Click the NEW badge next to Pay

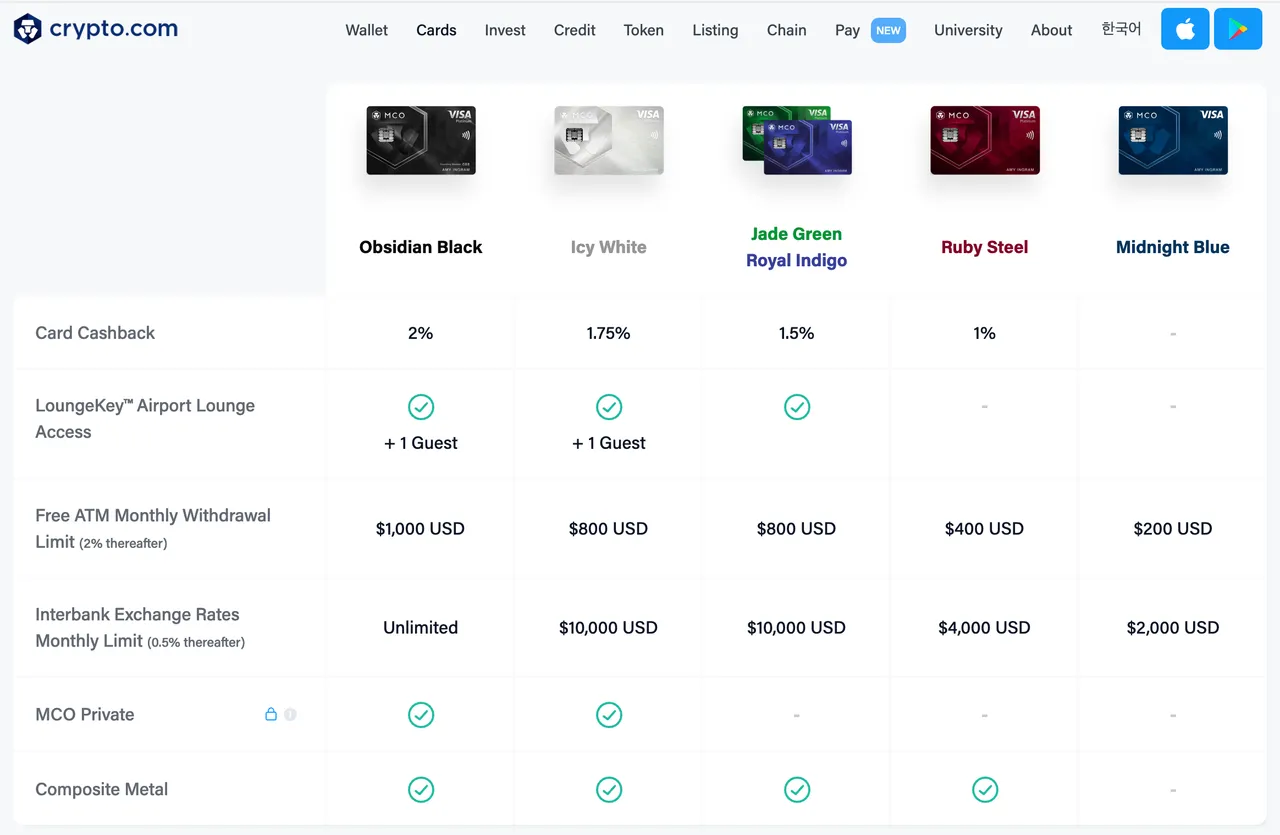pyautogui.click(x=888, y=30)
